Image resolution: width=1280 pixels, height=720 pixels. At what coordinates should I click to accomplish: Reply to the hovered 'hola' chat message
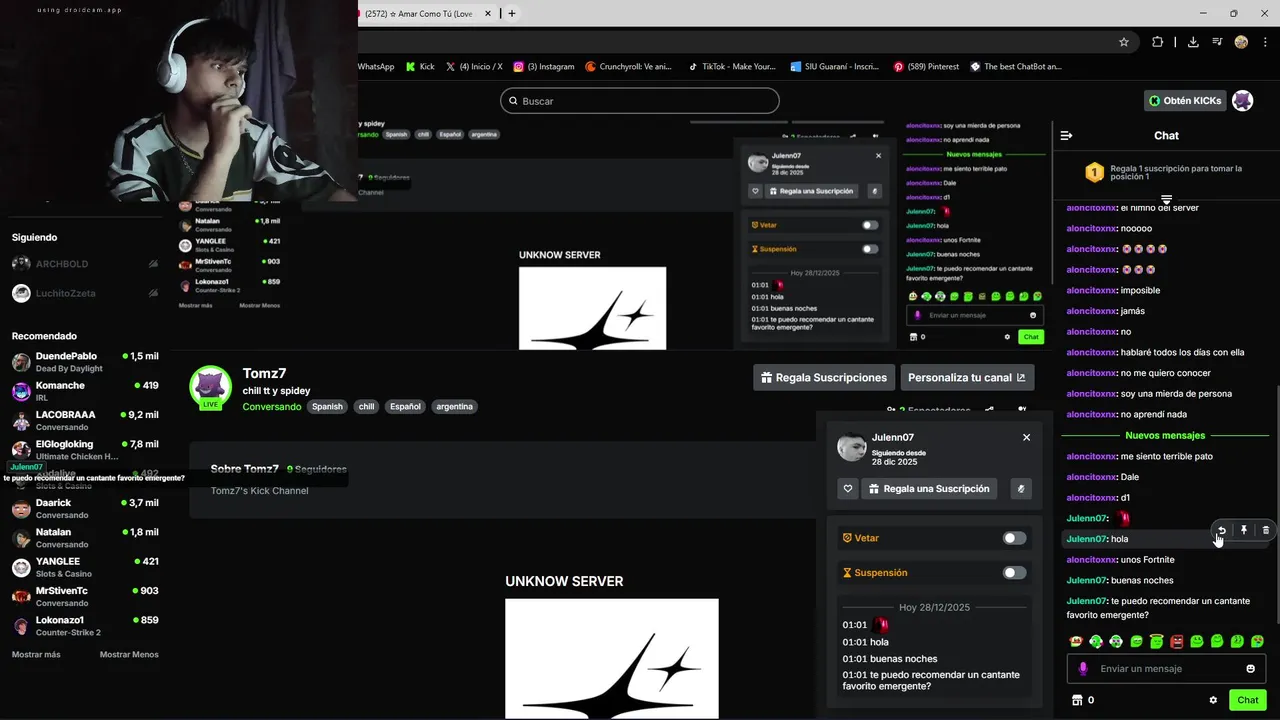(1221, 530)
